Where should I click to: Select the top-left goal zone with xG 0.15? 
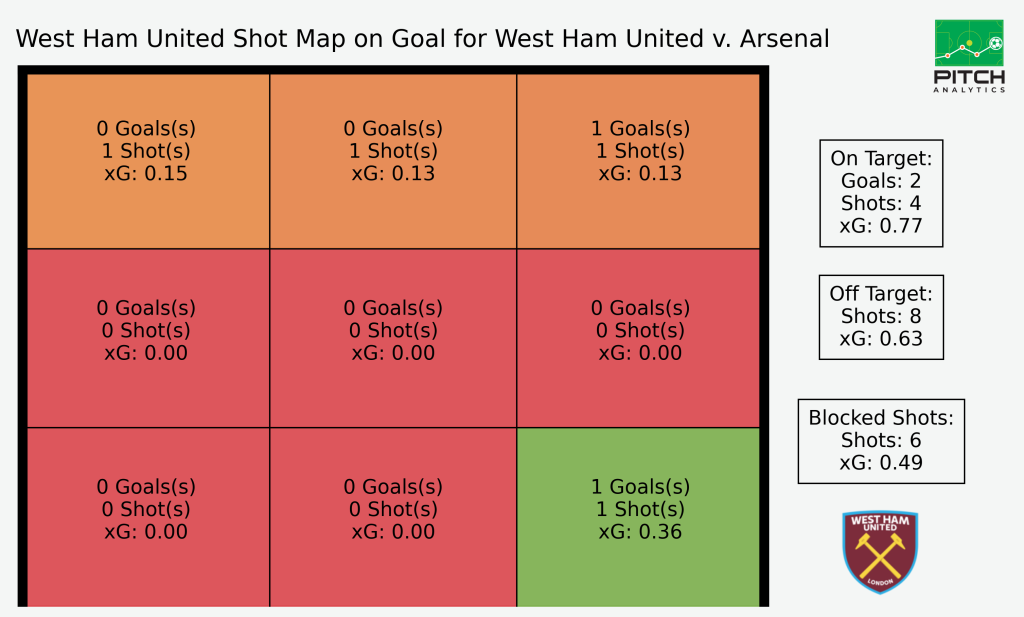tap(148, 161)
